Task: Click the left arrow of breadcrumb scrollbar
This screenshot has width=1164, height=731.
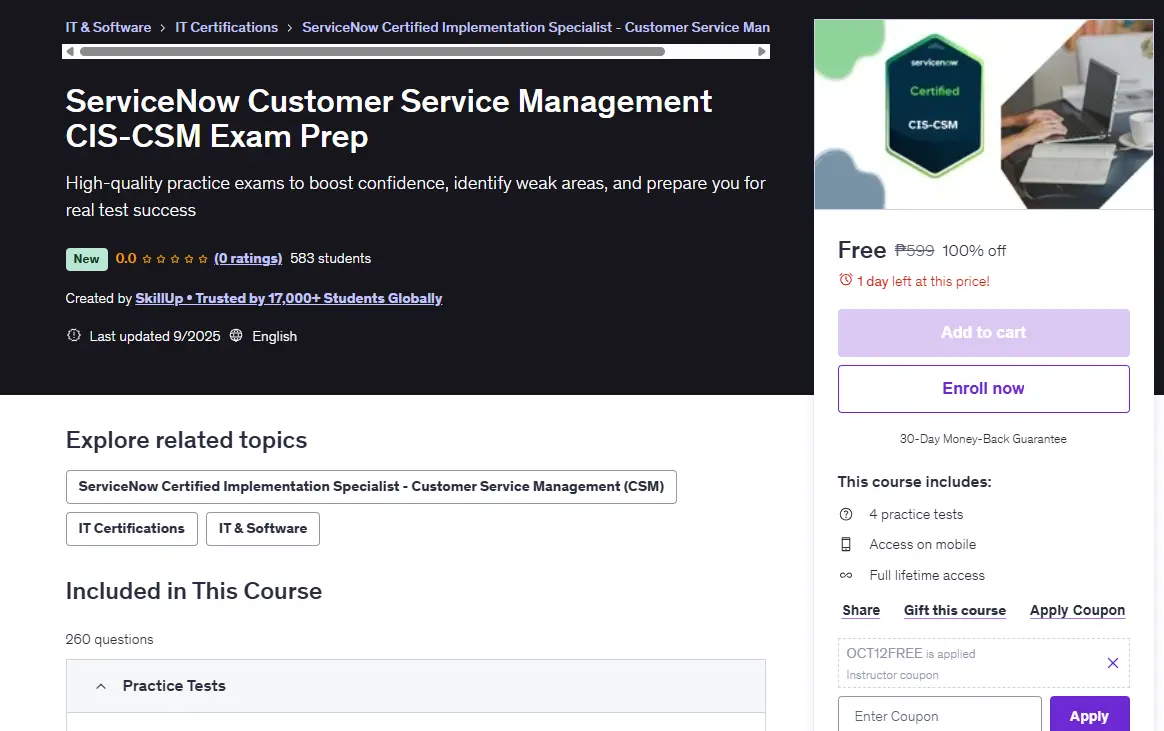Action: (70, 51)
